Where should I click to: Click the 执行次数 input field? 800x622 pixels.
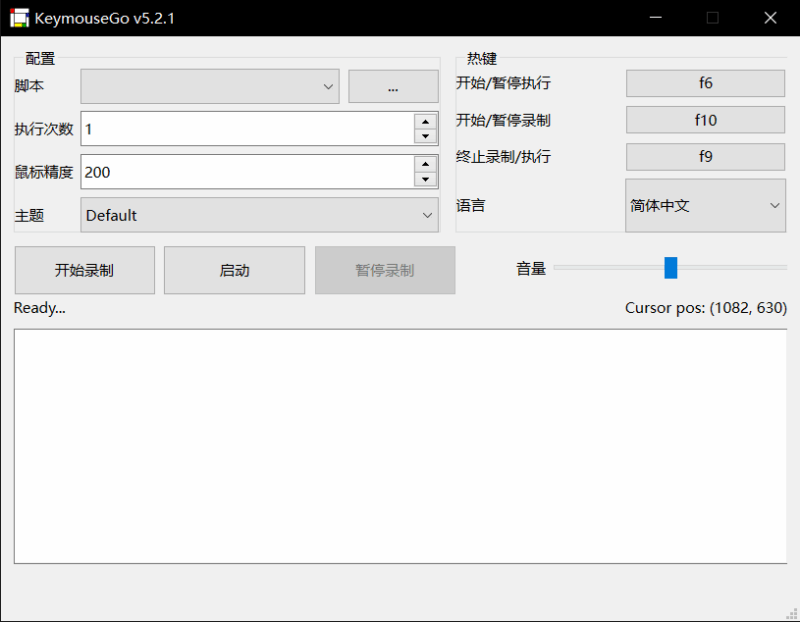[x=245, y=129]
